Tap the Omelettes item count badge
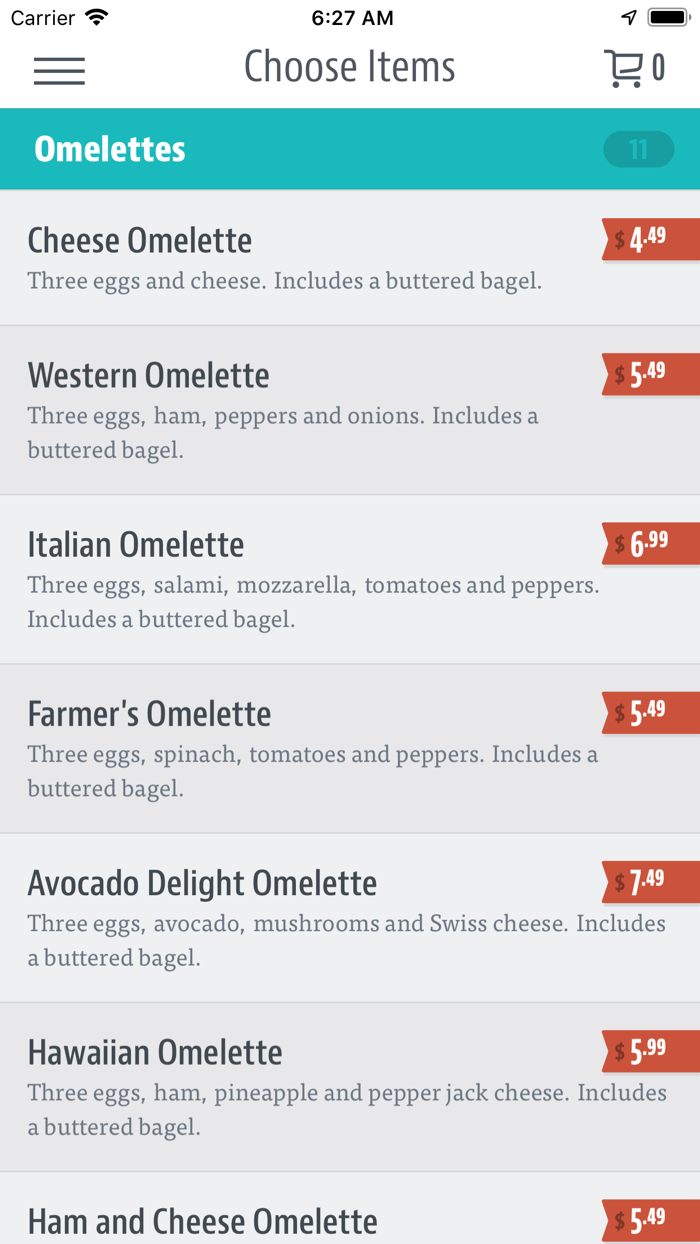700x1244 pixels. tap(638, 150)
